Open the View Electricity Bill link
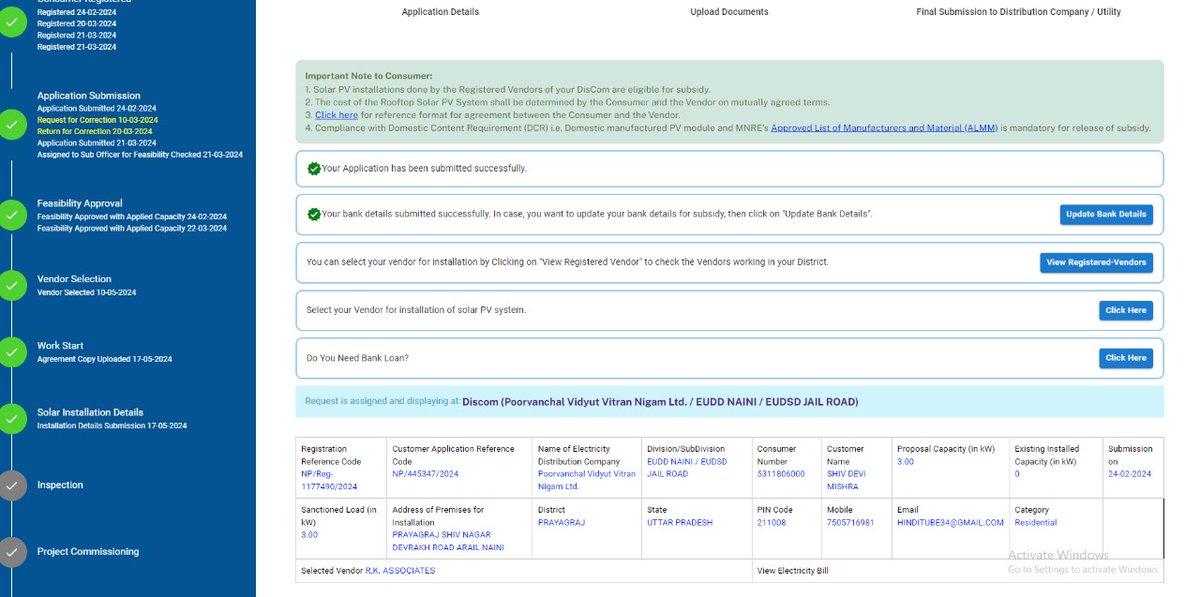 (x=793, y=571)
